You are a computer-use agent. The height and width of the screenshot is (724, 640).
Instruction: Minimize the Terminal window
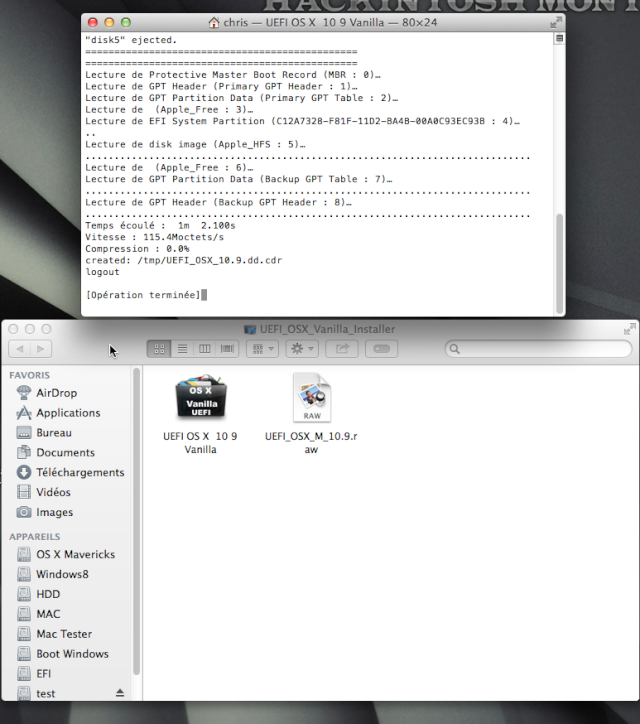pos(109,22)
